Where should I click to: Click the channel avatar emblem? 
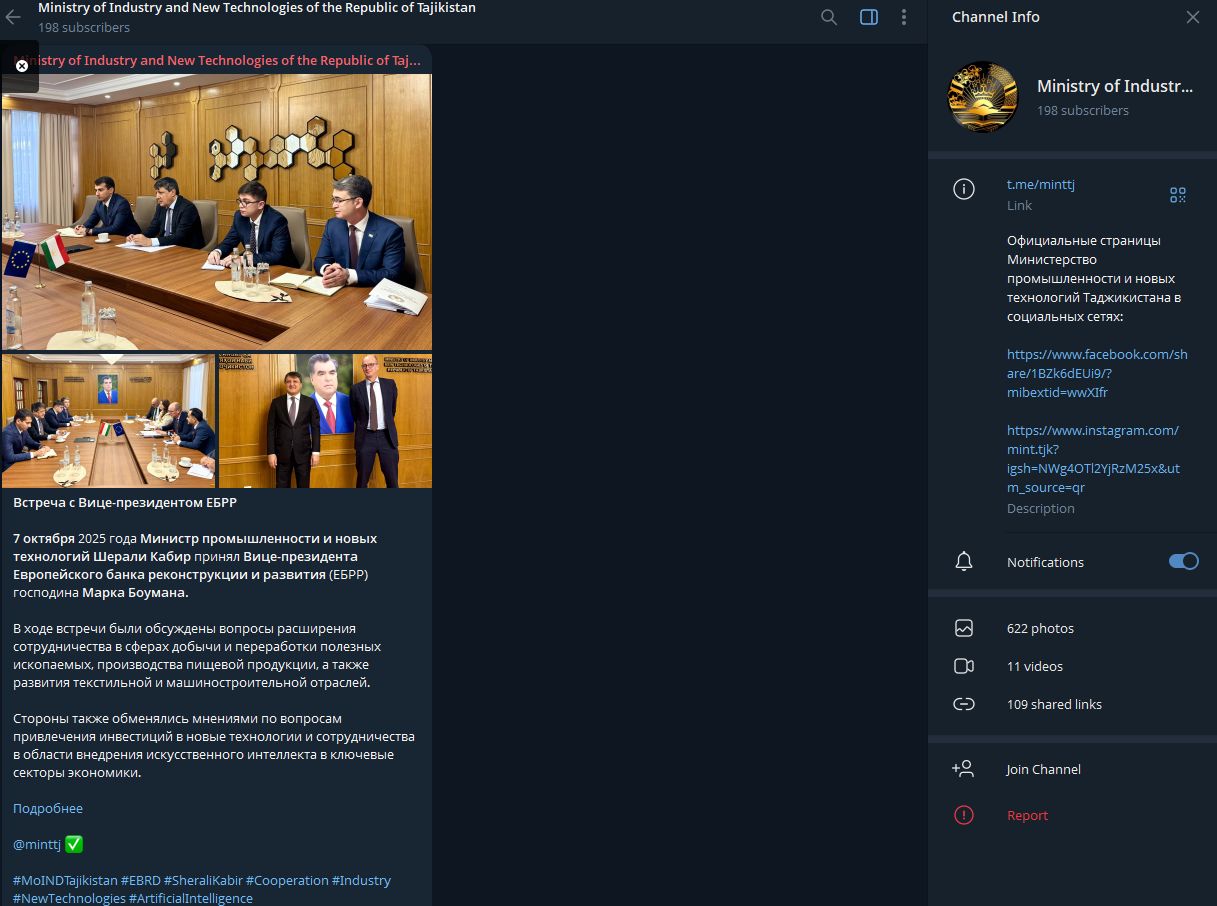coord(982,97)
